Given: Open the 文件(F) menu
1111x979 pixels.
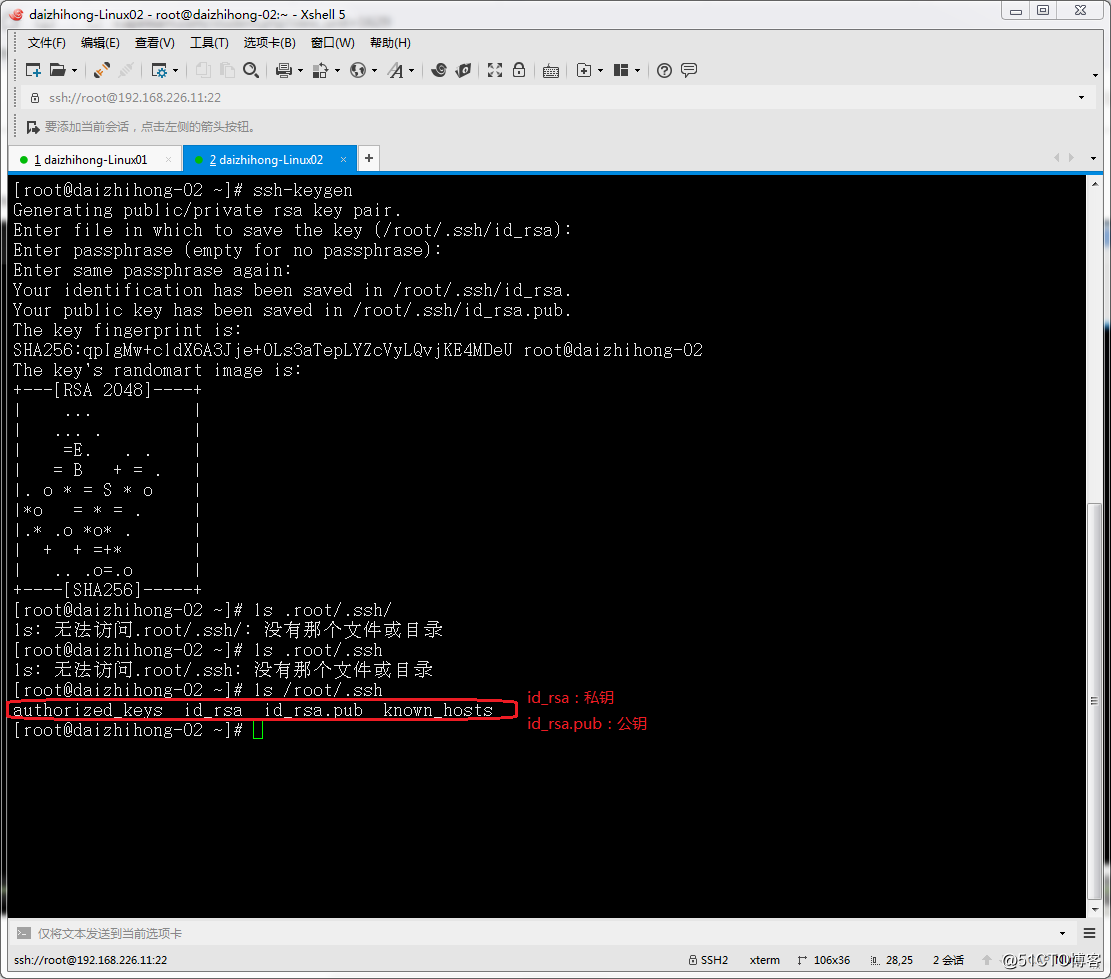Looking at the screenshot, I should pos(47,43).
